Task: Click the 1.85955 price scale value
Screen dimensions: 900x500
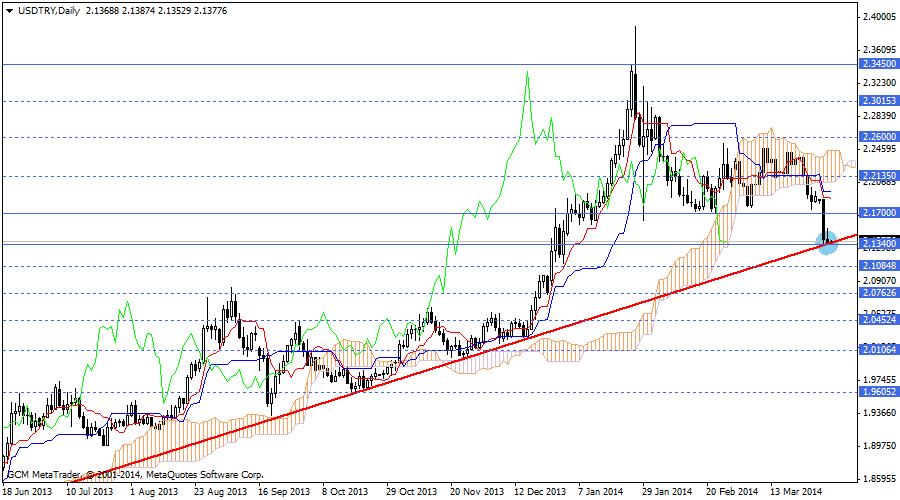Action: click(x=879, y=478)
